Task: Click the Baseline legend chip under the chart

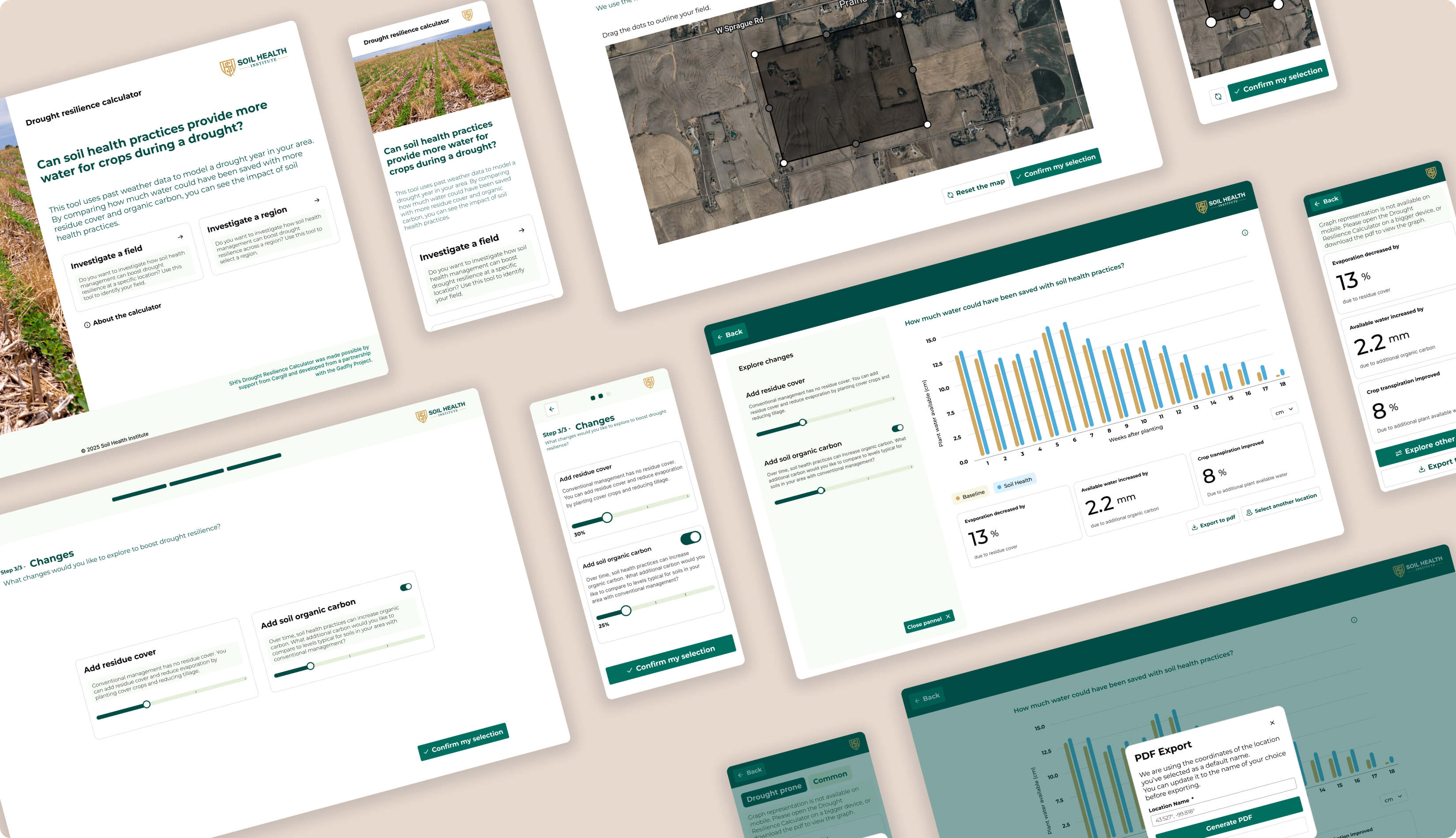Action: coord(970,495)
